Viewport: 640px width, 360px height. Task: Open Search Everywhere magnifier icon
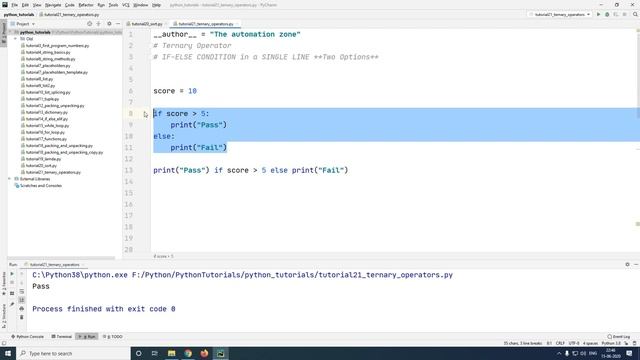pos(635,14)
